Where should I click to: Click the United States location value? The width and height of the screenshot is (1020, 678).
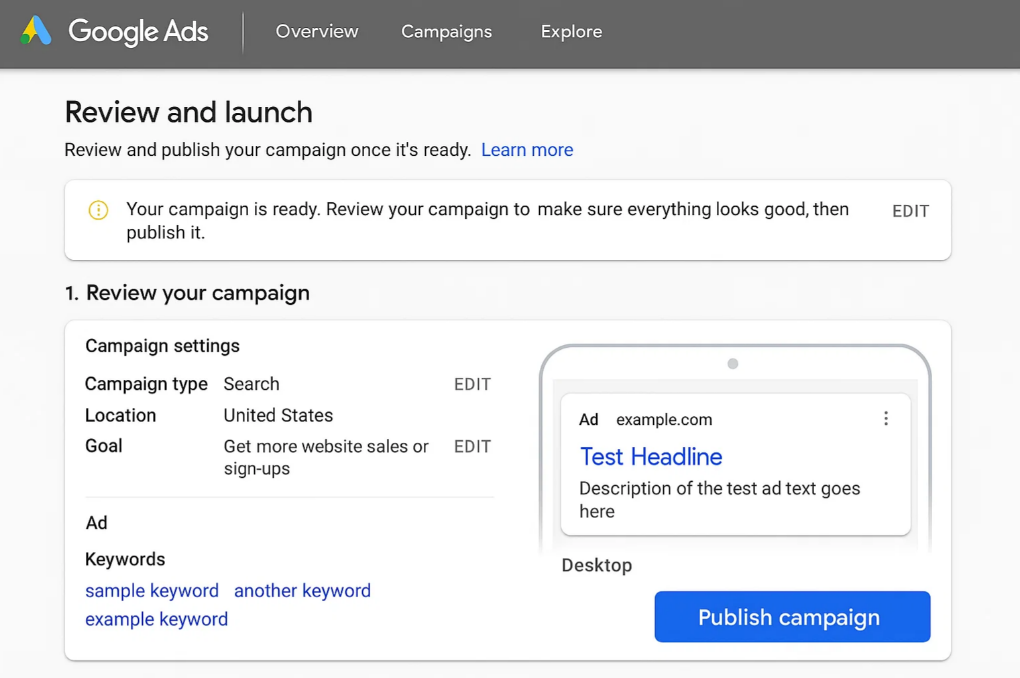tap(278, 415)
